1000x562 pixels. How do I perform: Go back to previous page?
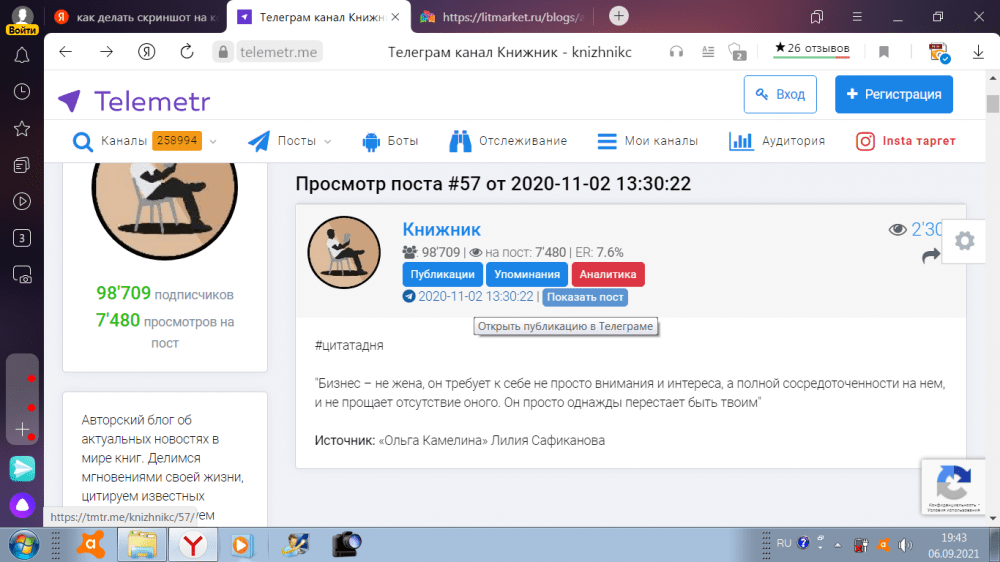click(x=66, y=52)
